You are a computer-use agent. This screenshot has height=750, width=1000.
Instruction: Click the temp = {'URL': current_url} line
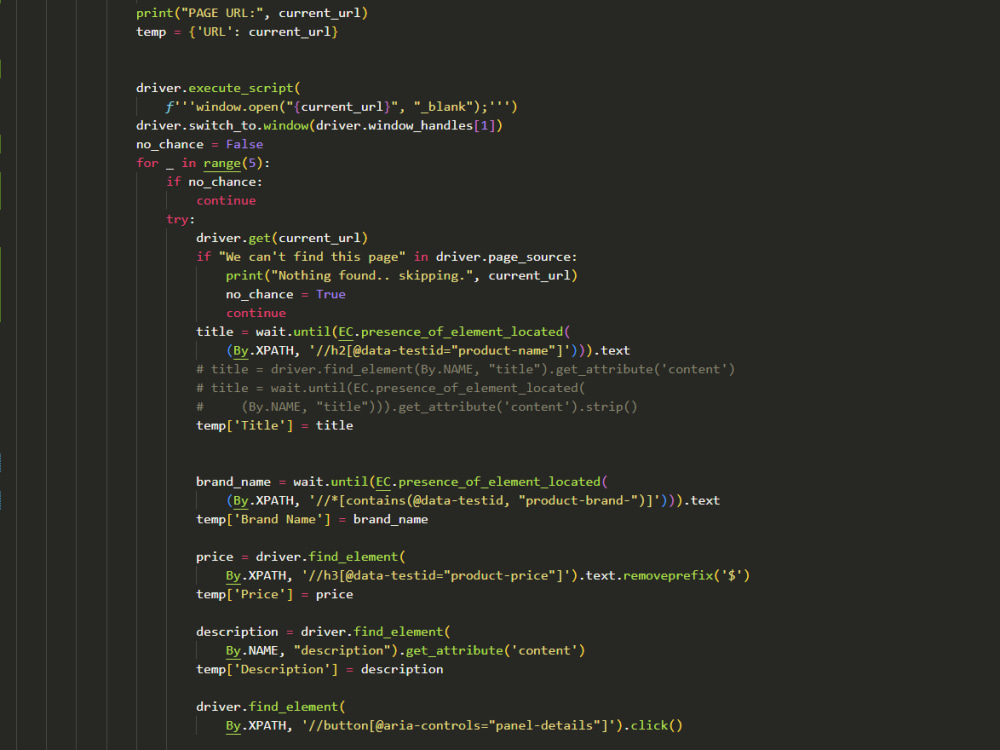pos(237,31)
